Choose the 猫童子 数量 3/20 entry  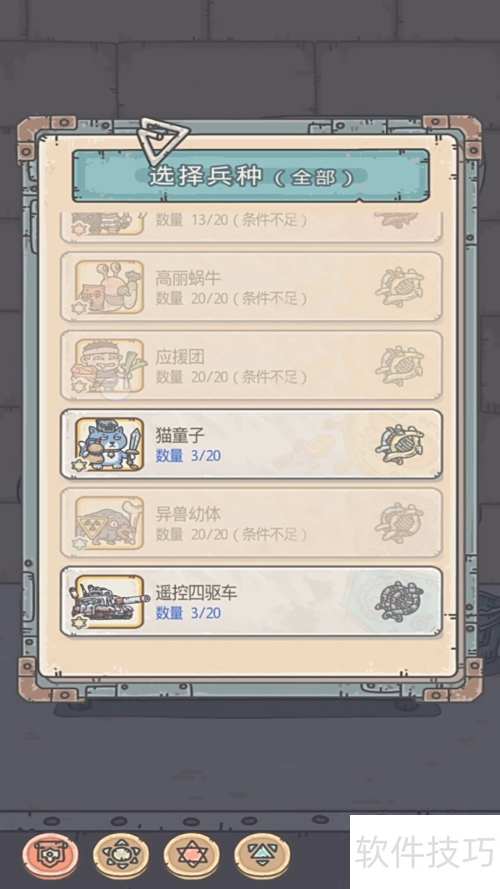coord(251,444)
